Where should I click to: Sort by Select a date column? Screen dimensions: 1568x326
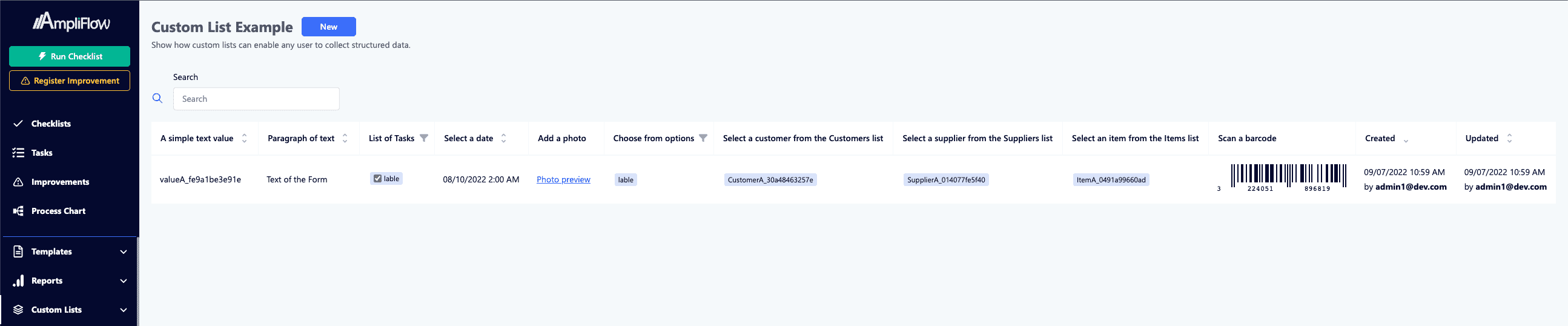pos(503,138)
